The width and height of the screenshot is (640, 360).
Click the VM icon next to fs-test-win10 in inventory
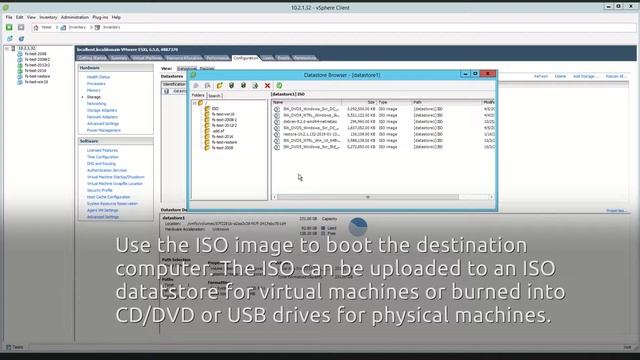(20, 82)
